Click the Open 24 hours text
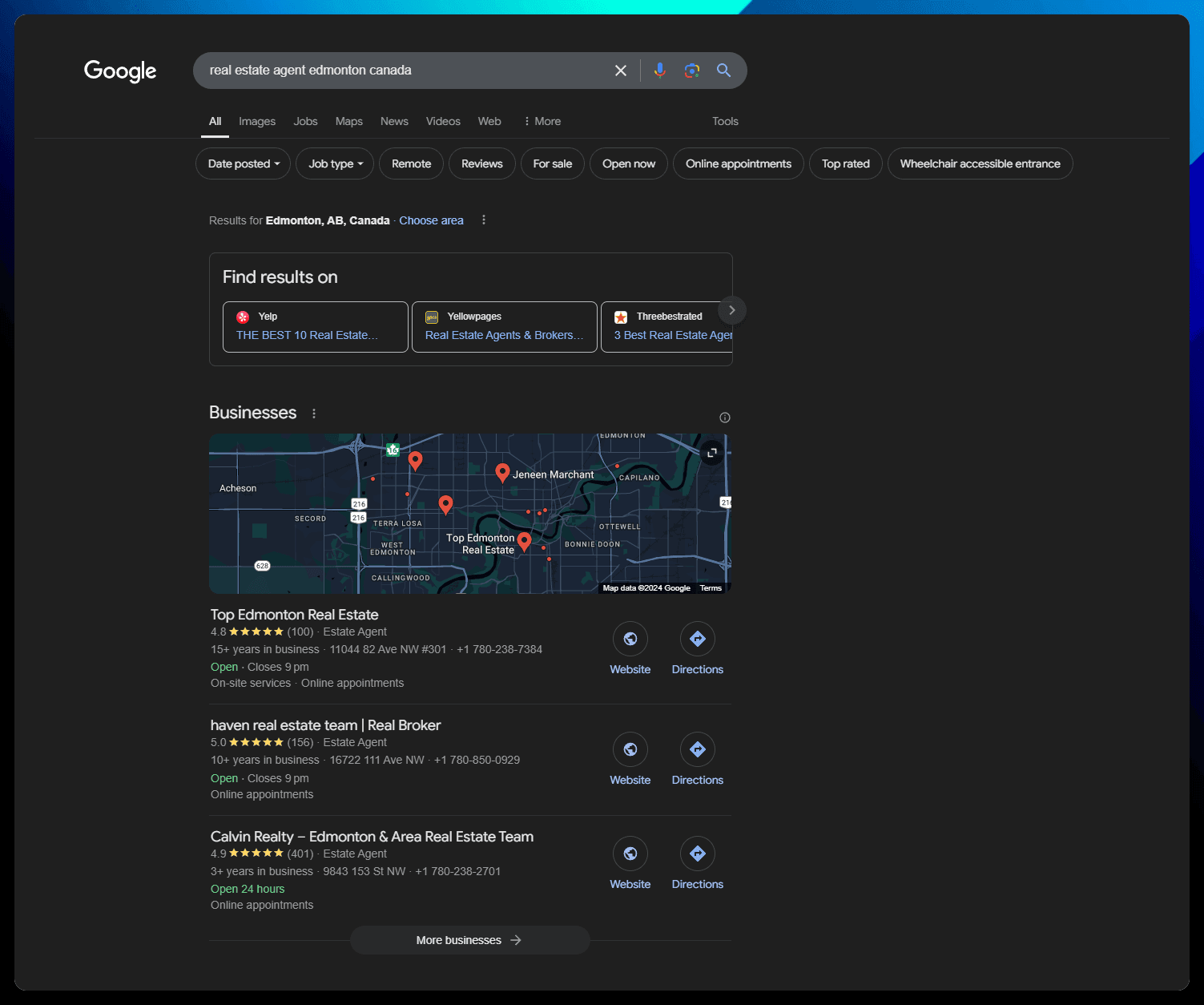 [248, 889]
